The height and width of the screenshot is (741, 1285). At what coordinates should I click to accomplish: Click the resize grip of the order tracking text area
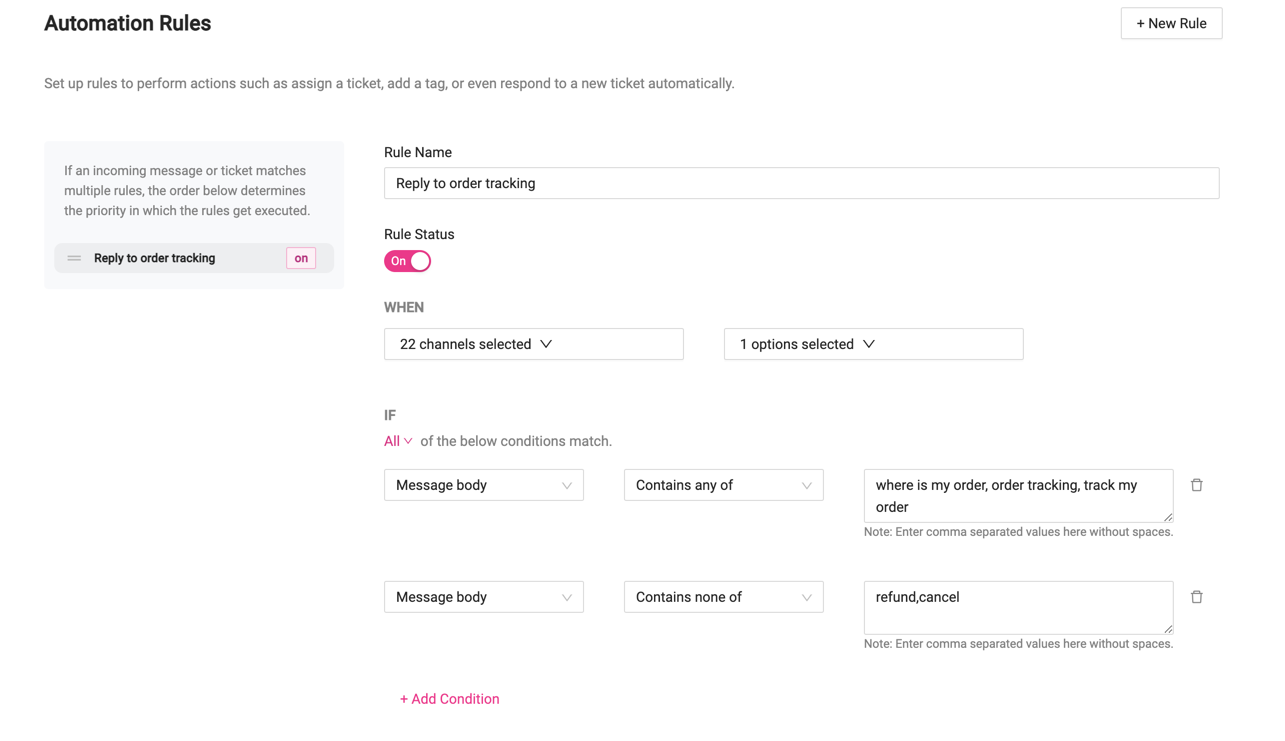[x=1168, y=517]
